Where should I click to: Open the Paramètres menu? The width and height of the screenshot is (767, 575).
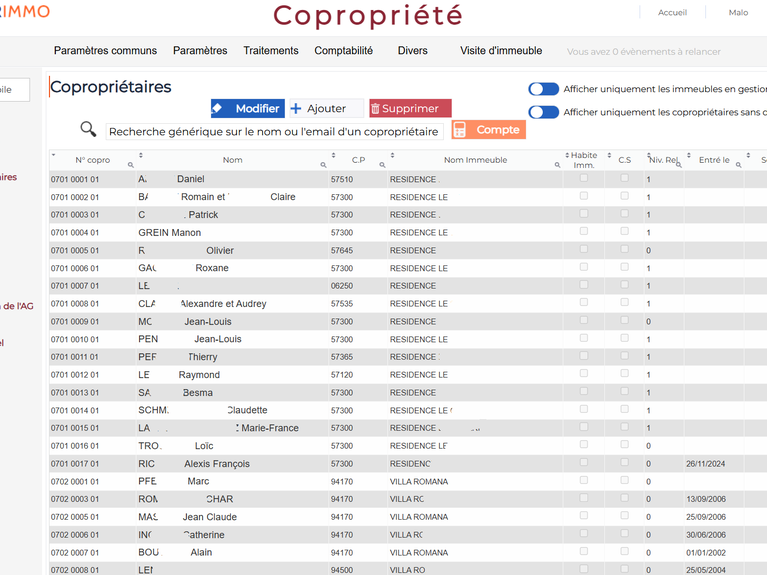pos(200,50)
